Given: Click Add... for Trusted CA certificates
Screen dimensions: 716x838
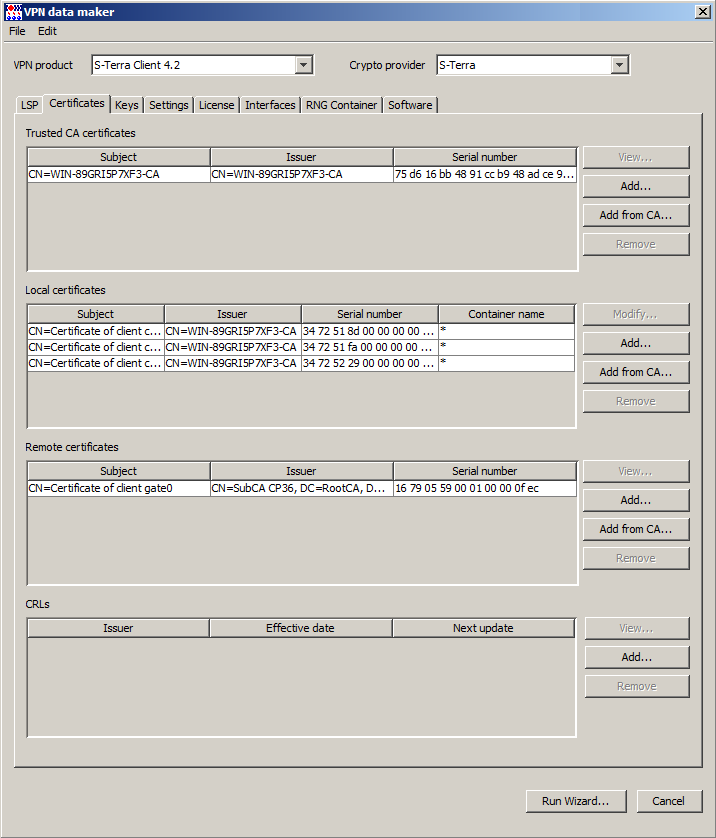Looking at the screenshot, I should (x=636, y=186).
